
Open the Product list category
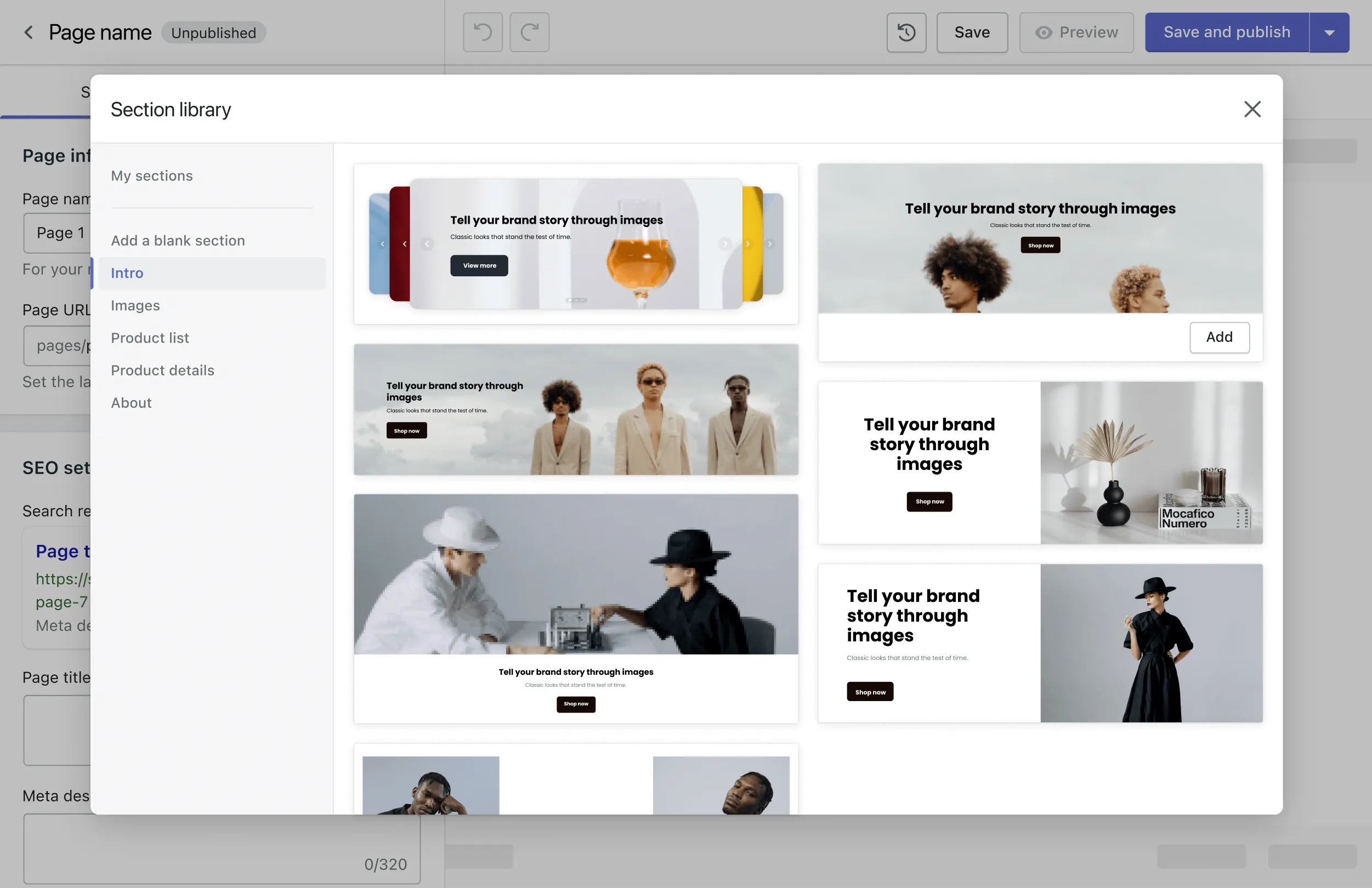[x=150, y=338]
